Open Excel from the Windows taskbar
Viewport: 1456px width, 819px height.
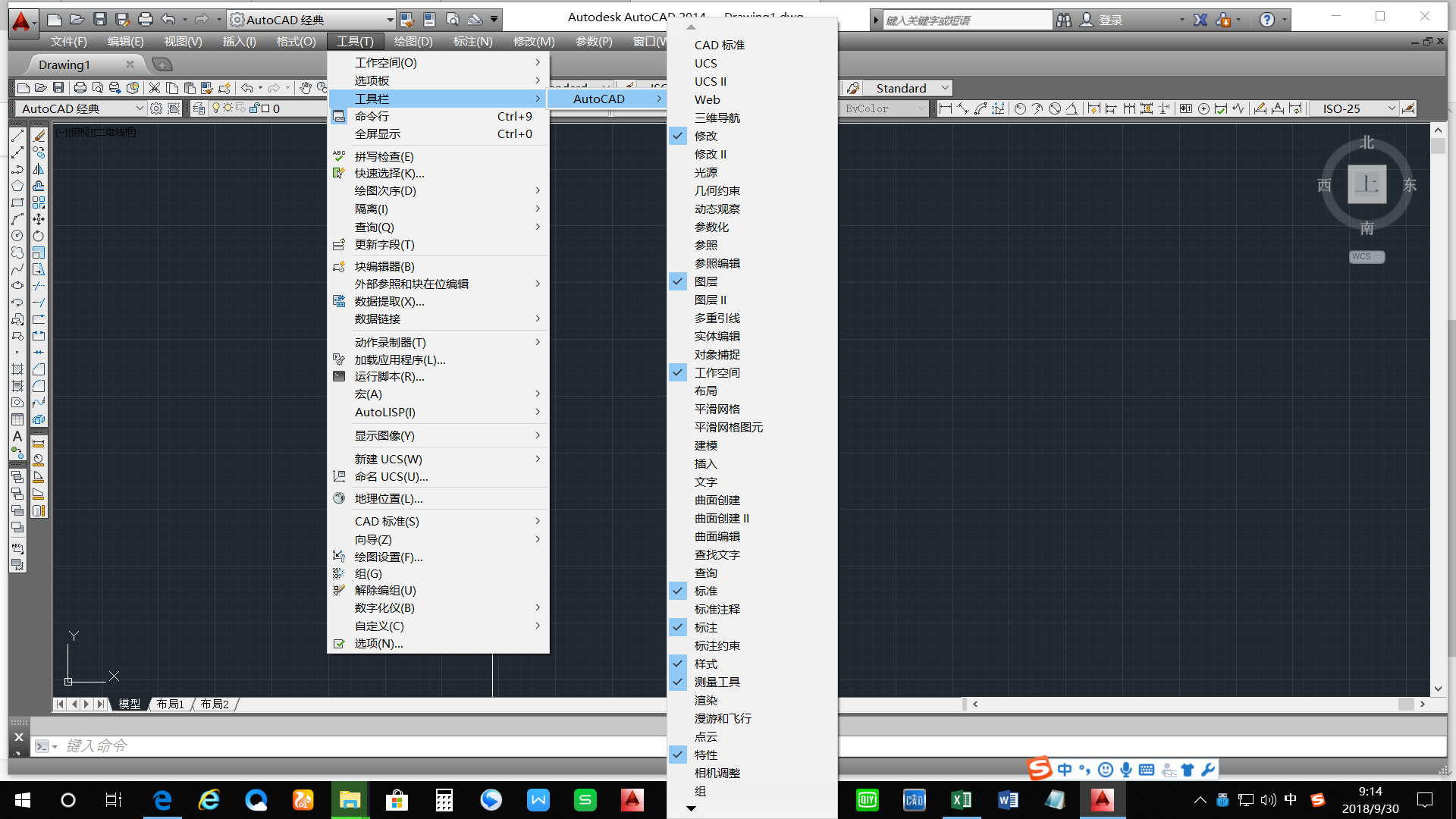click(961, 800)
